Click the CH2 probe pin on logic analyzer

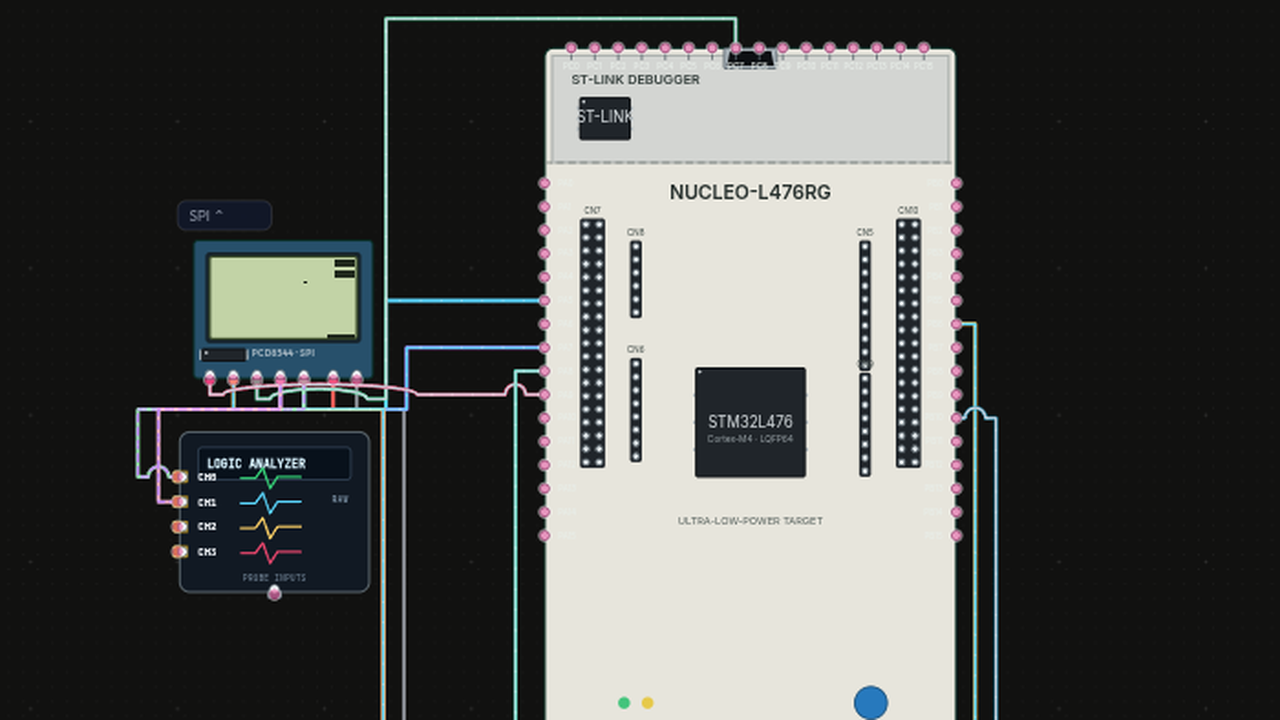(179, 527)
